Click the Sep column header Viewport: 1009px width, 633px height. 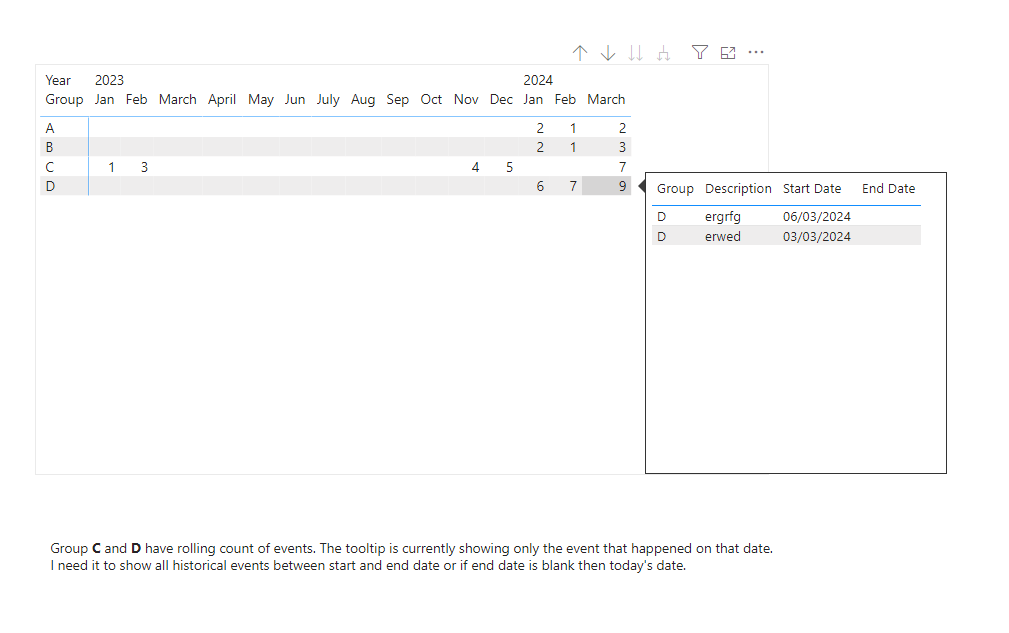click(x=398, y=100)
